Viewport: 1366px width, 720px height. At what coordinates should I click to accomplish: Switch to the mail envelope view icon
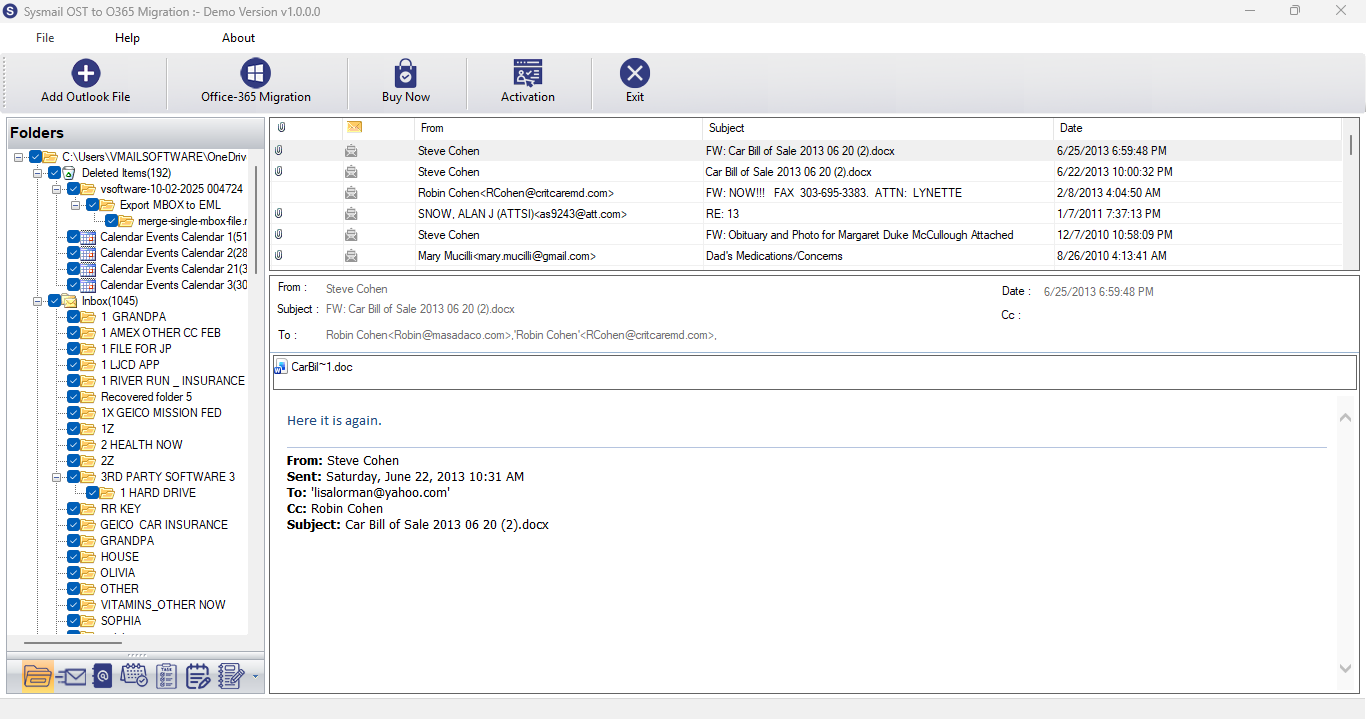[x=71, y=676]
